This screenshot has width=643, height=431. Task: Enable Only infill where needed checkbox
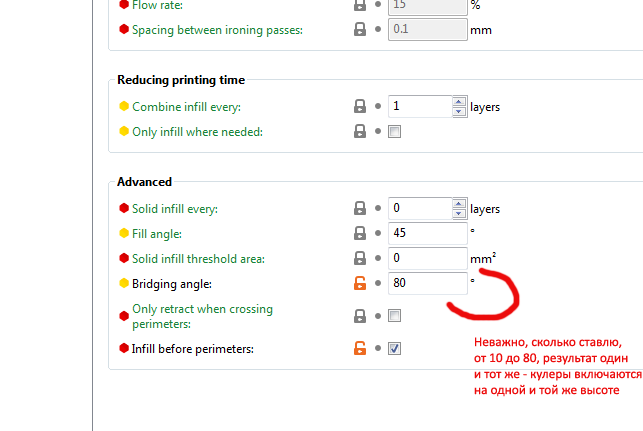pos(394,132)
